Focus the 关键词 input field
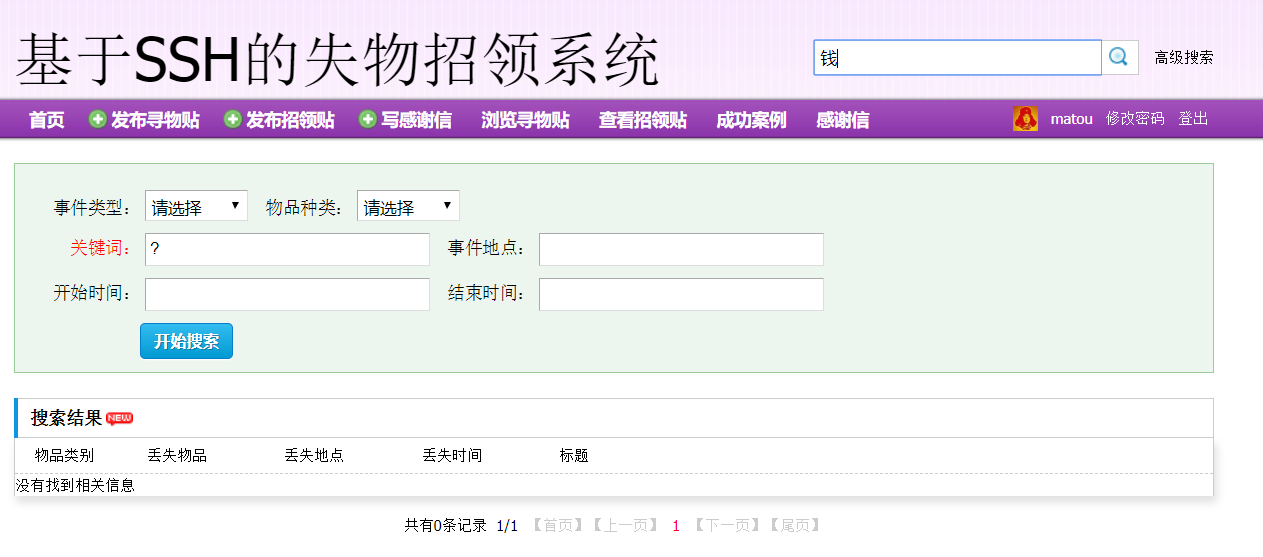This screenshot has width=1263, height=557. (x=287, y=249)
